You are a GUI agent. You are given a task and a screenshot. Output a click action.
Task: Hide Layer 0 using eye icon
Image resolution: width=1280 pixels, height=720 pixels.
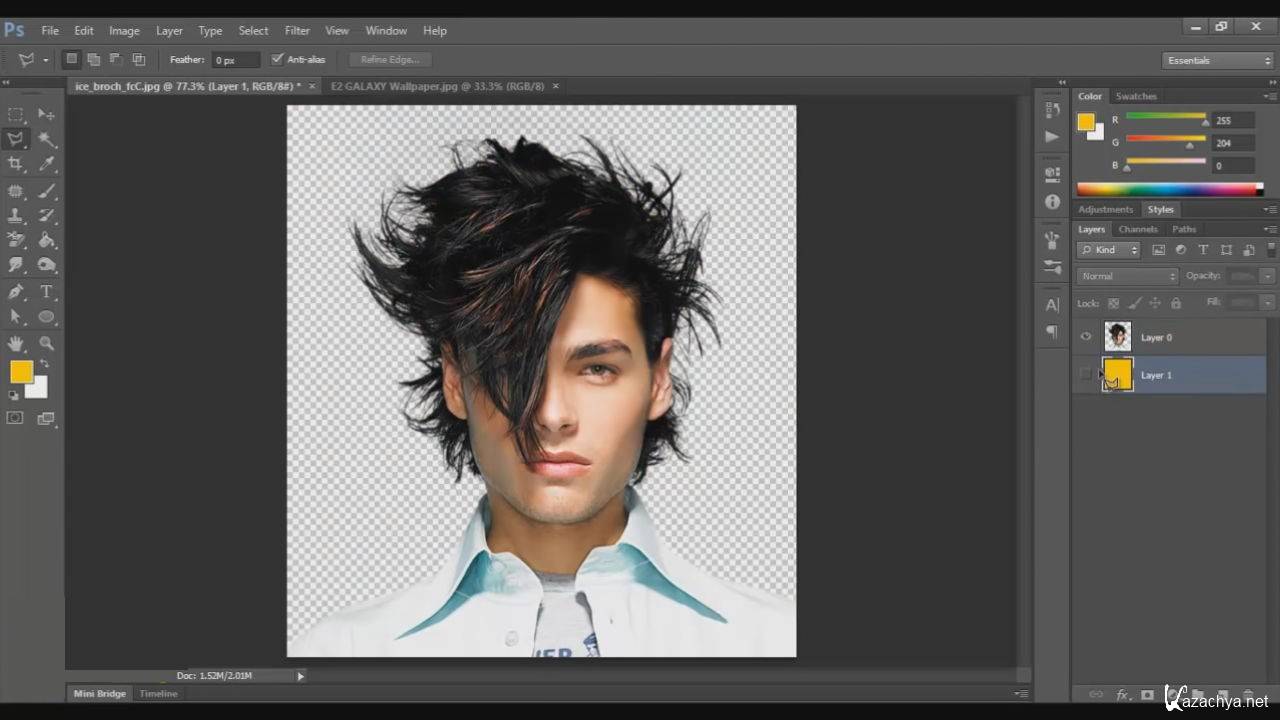[1086, 337]
